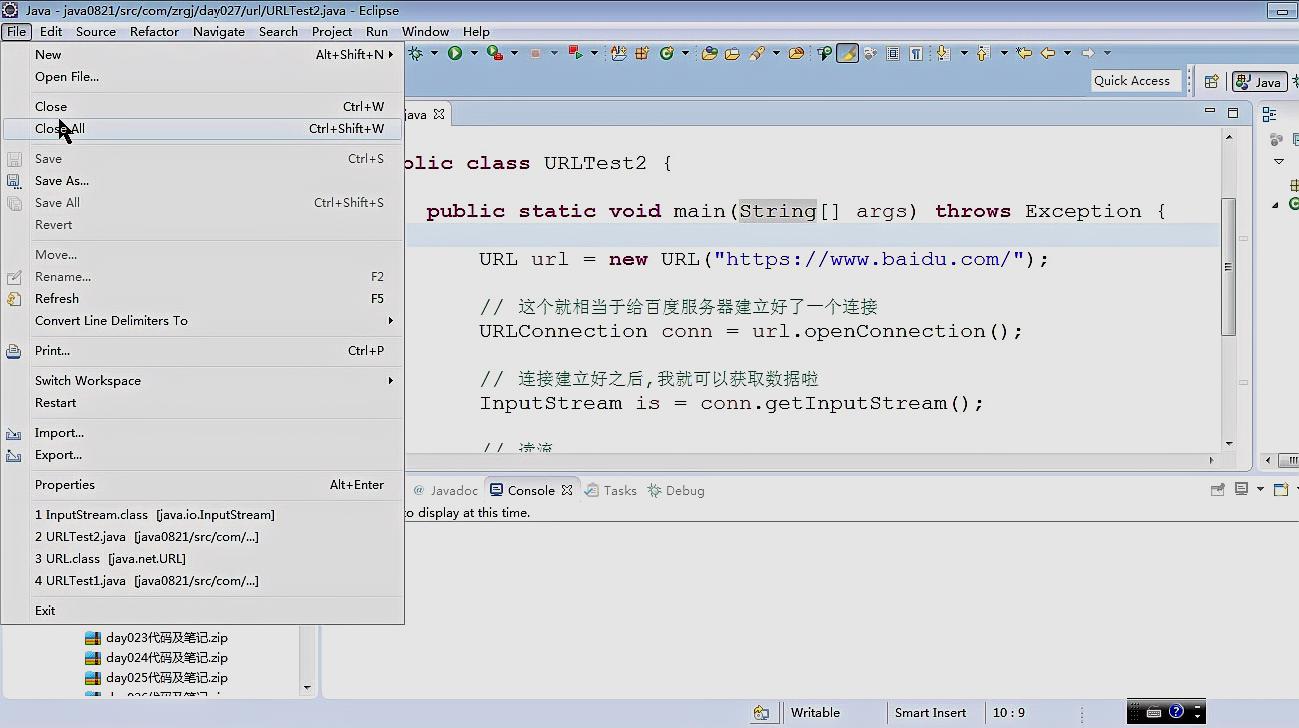
Task: Switch to the Java perspective button
Action: 1260,81
